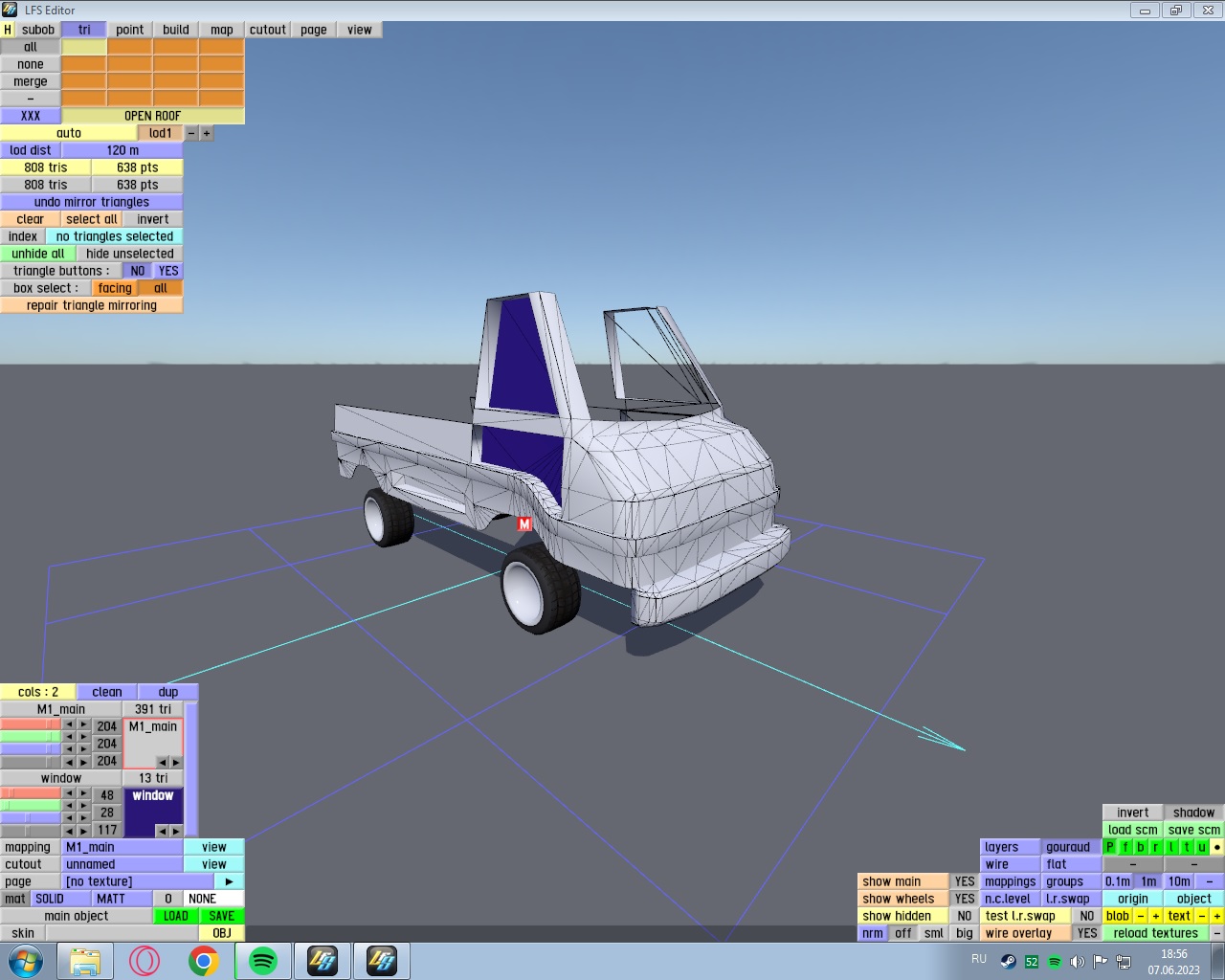The width and height of the screenshot is (1225, 980).
Task: Decrease the blob size with minus
Action: (1141, 916)
